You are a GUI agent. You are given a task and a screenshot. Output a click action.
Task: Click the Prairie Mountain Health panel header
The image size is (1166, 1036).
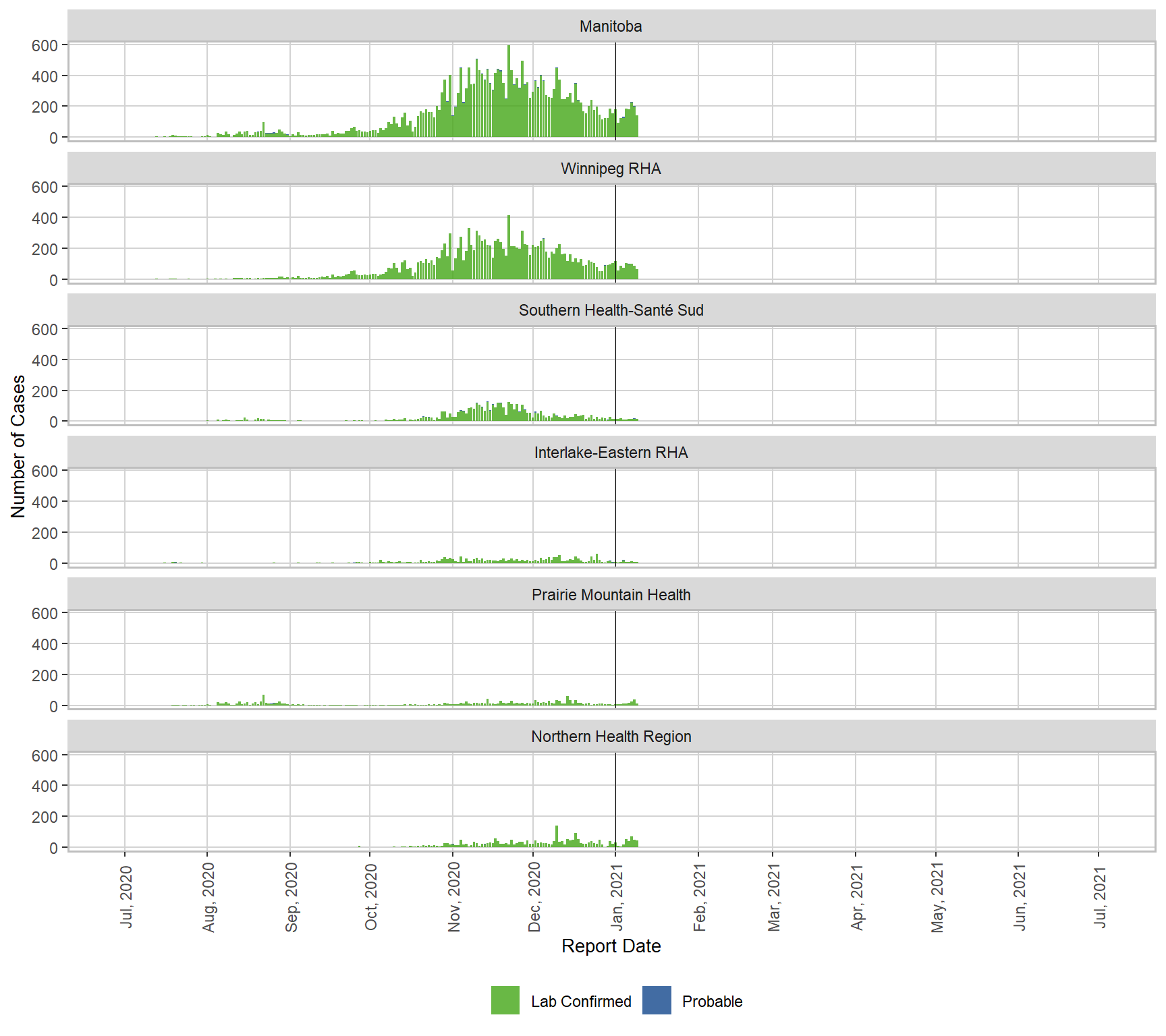coord(611,595)
